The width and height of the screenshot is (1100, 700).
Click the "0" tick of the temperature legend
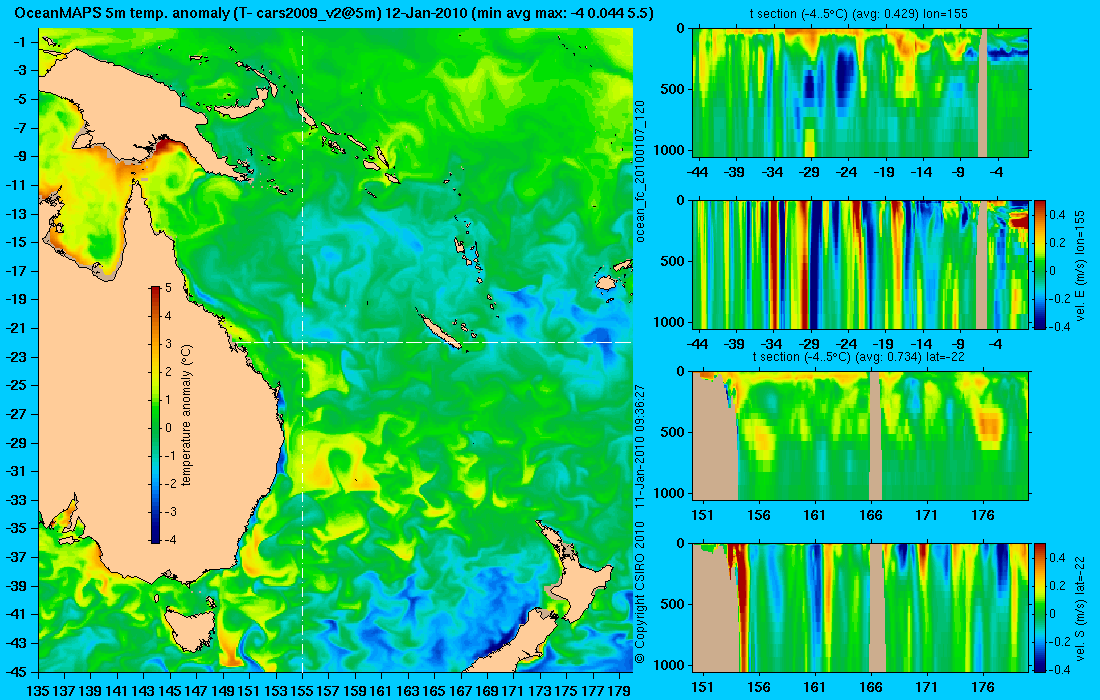168,427
